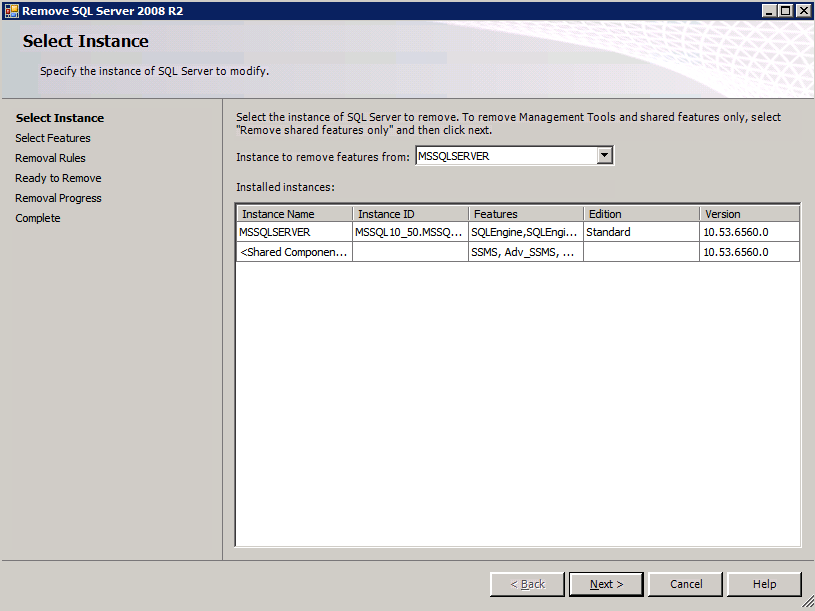Go to next step with Next button
Screen dimensions: 815x611
click(x=606, y=584)
